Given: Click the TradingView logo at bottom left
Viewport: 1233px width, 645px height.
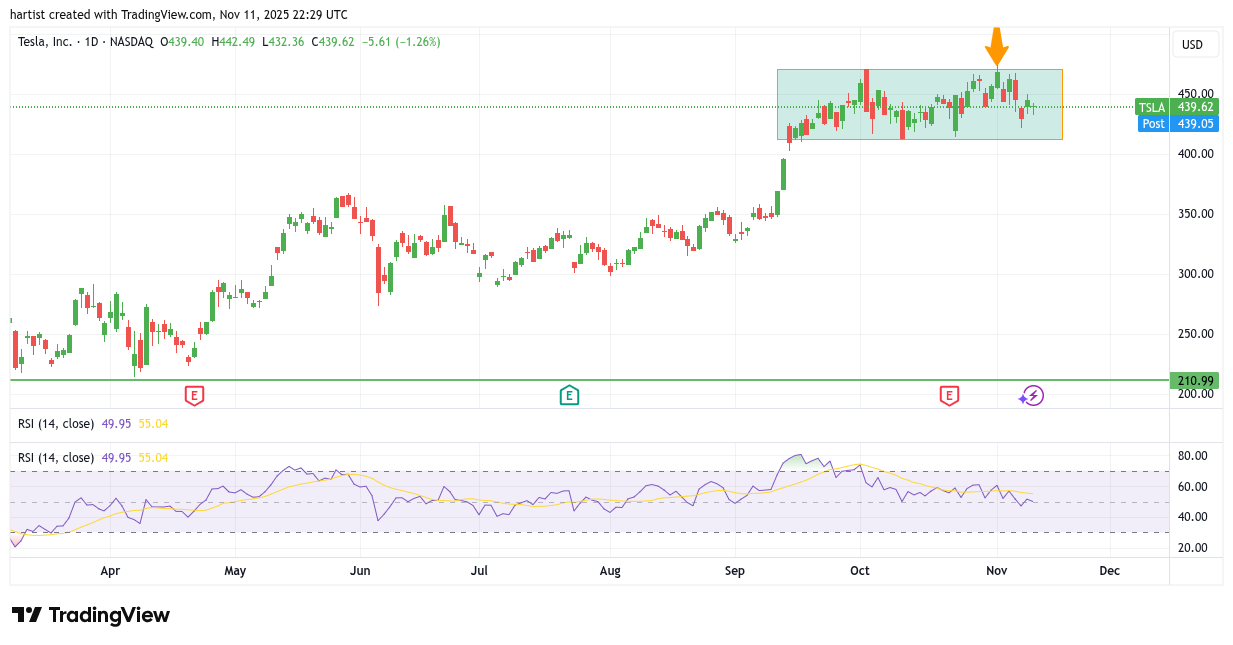Looking at the screenshot, I should point(91,615).
